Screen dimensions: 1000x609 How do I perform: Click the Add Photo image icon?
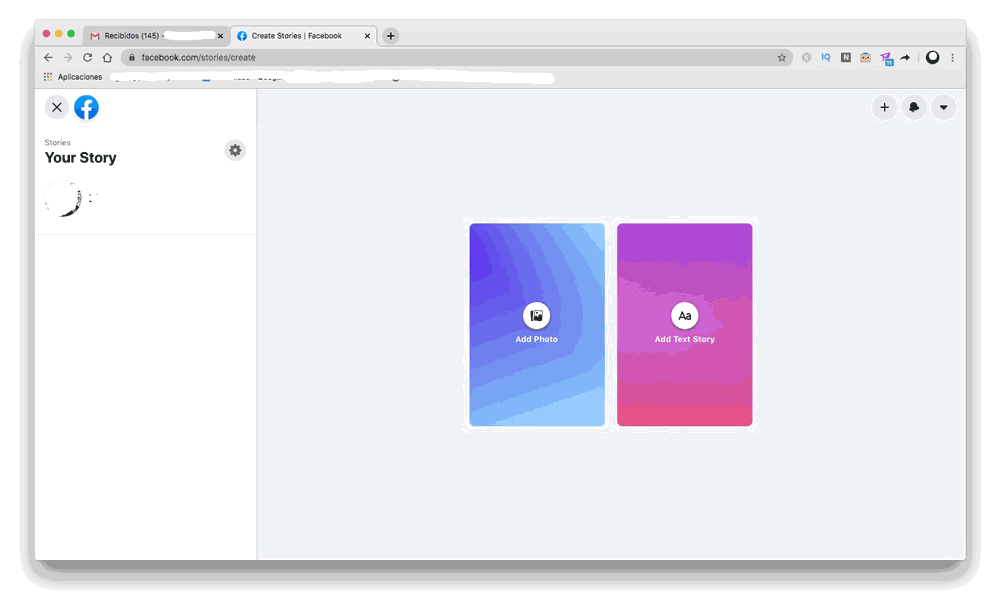(536, 316)
